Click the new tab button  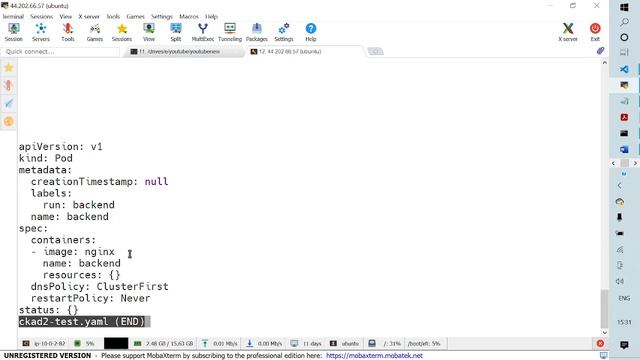376,51
